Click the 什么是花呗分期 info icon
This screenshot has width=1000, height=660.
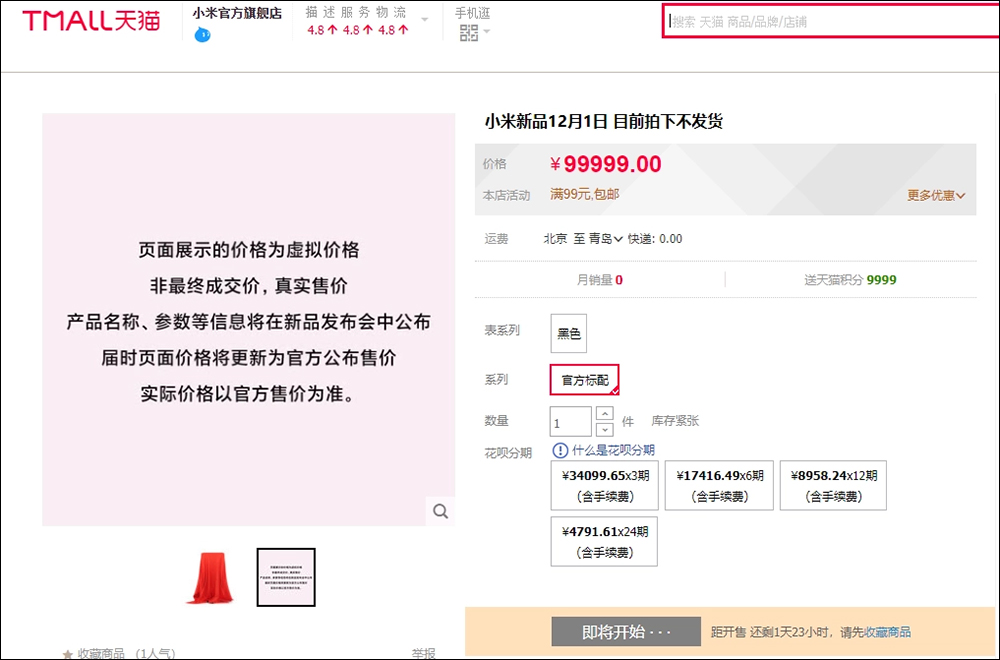(560, 450)
